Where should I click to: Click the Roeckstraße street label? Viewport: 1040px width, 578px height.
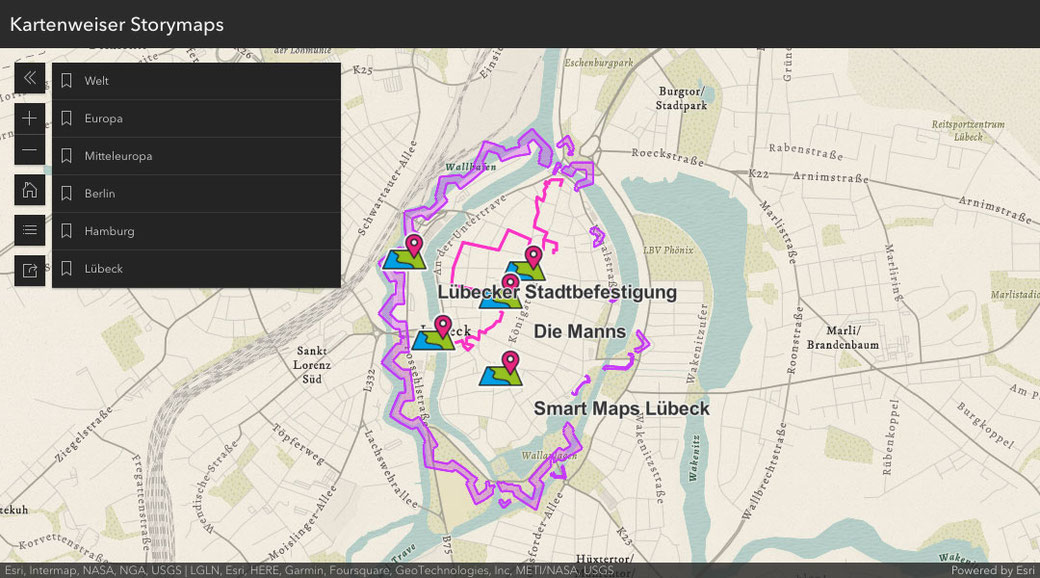[667, 157]
